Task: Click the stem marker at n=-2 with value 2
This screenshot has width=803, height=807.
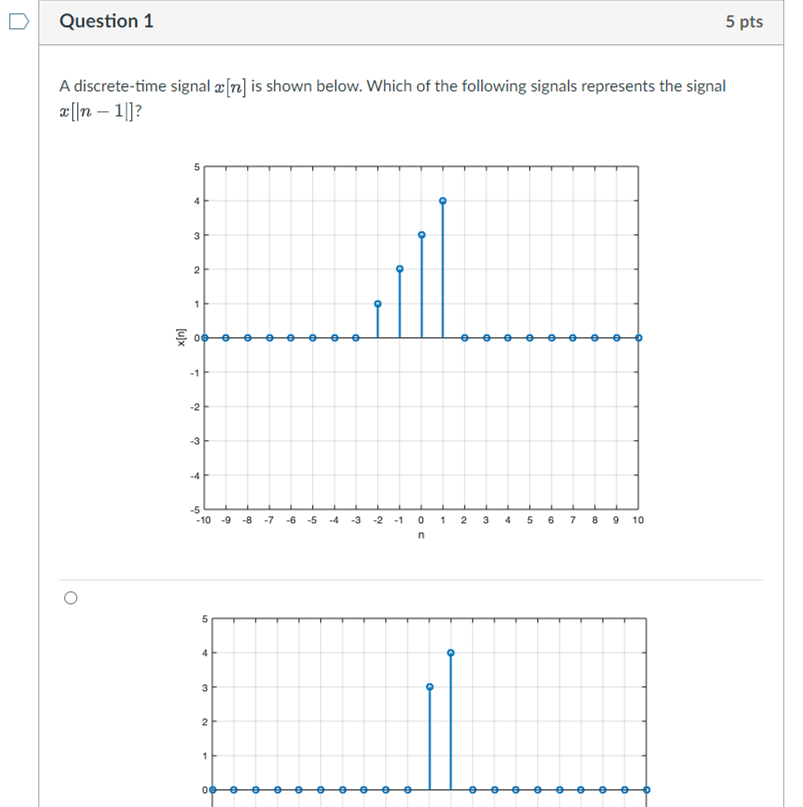Action: tap(400, 268)
